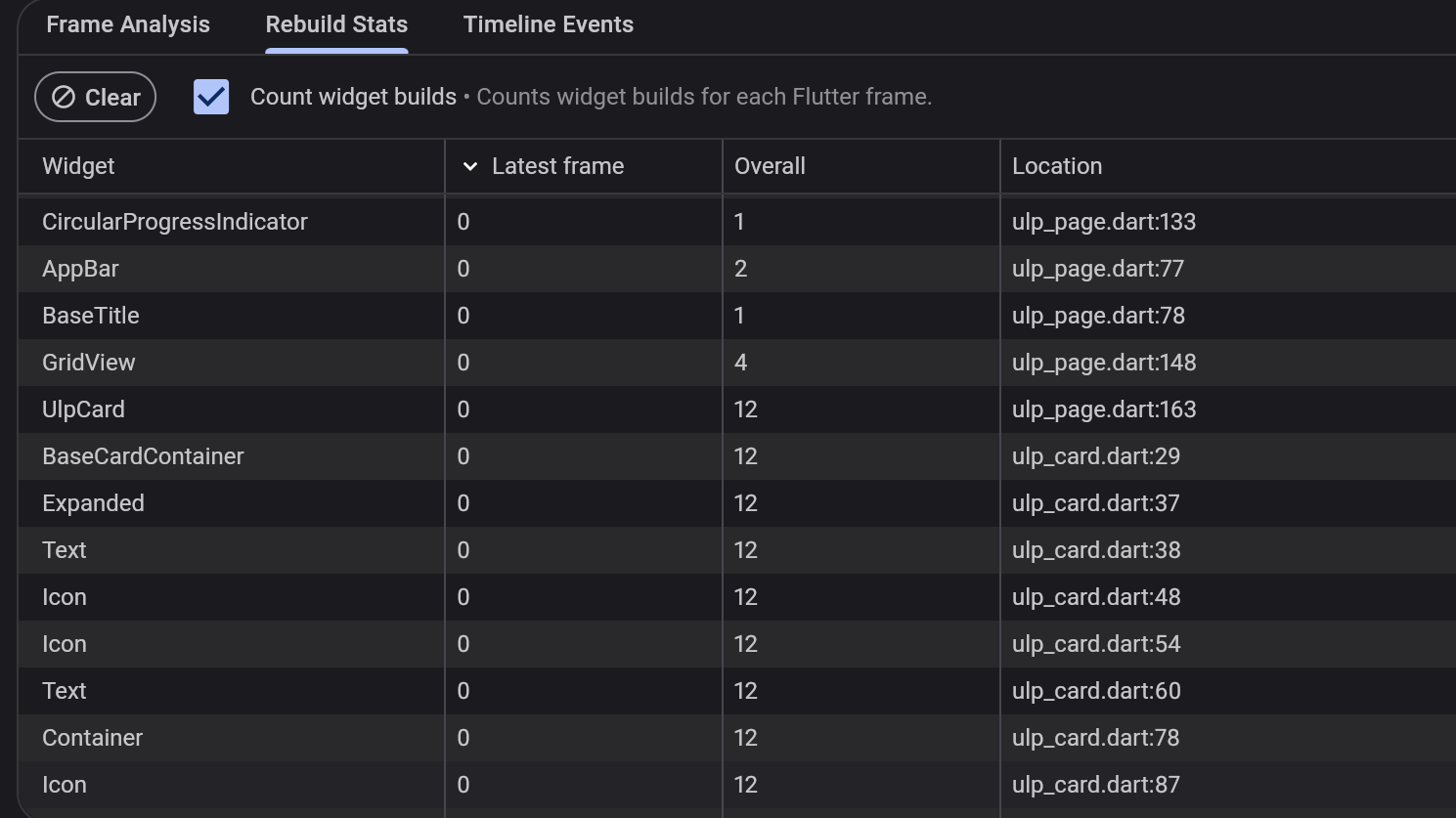Open location ulp_page.dart:78
This screenshot has width=1456, height=818.
(x=1098, y=316)
